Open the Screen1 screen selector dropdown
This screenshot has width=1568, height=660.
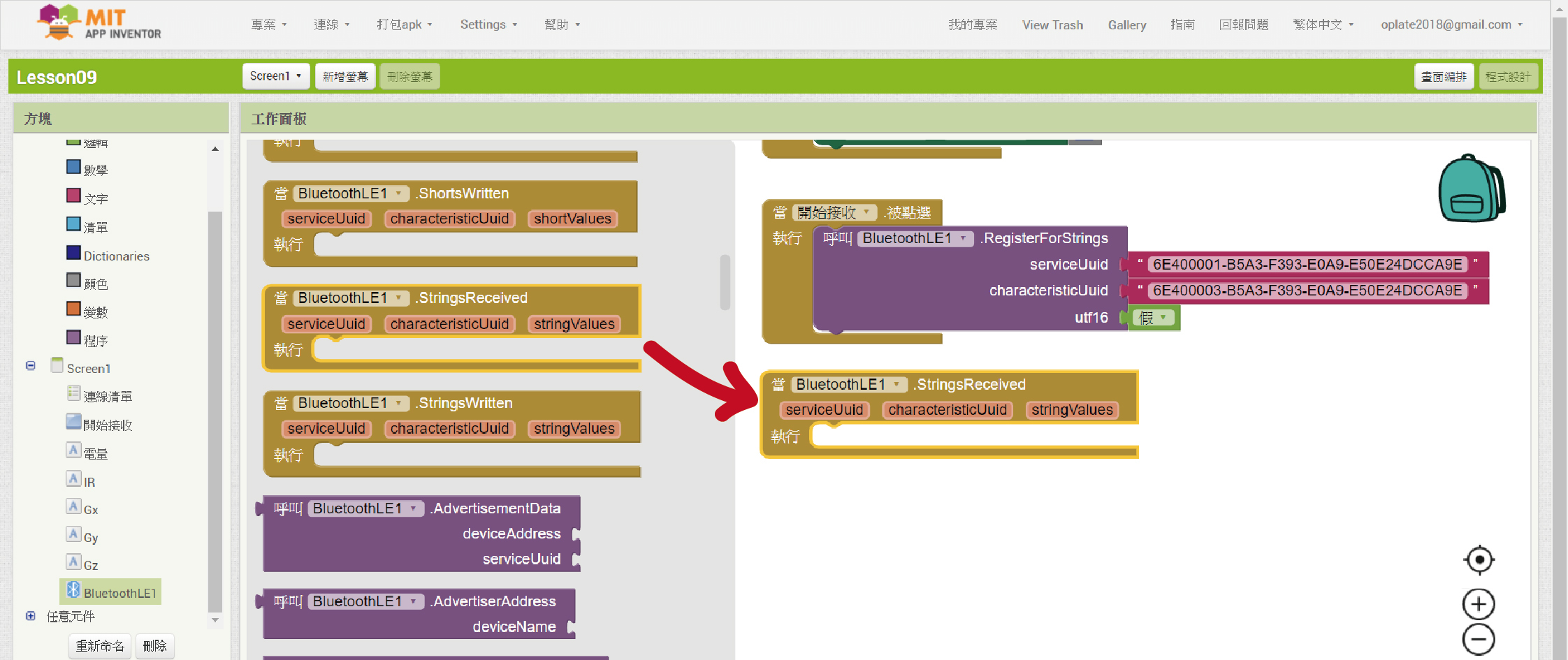point(275,76)
